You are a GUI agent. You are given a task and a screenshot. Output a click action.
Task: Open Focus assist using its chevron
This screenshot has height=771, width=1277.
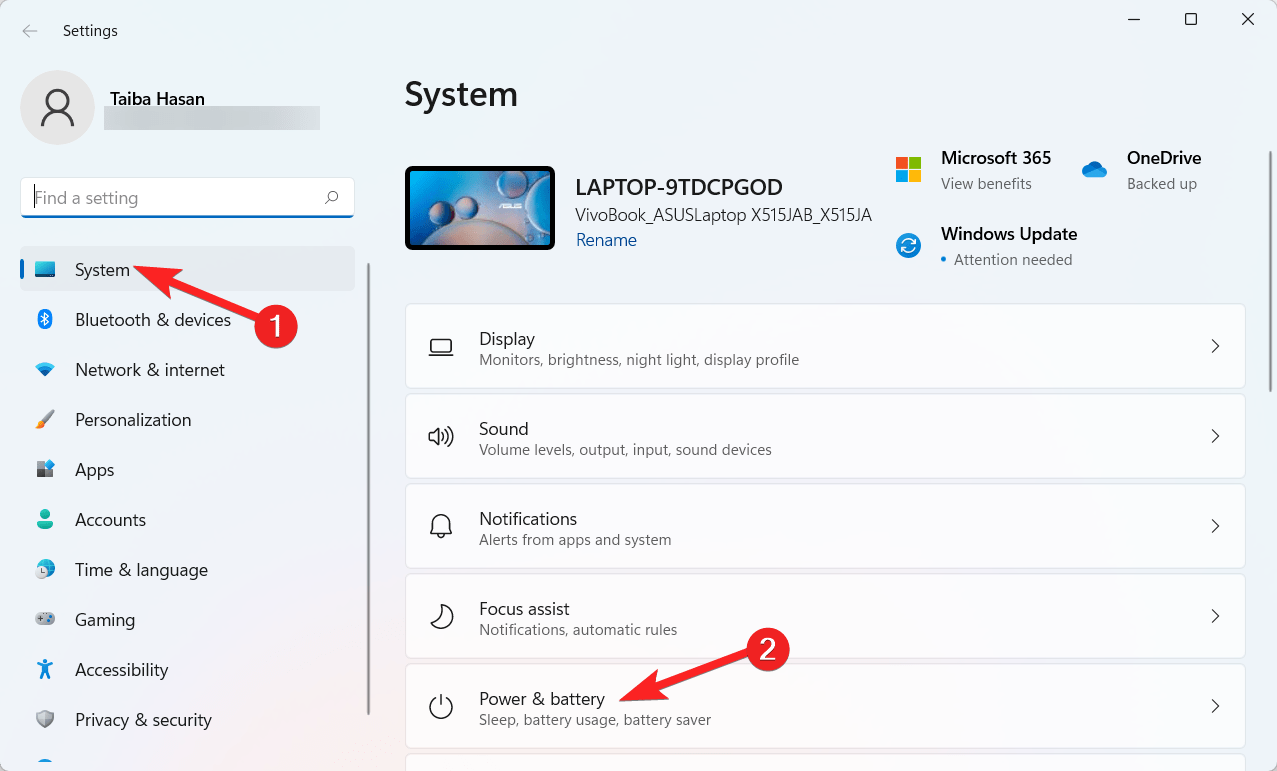(x=1216, y=616)
